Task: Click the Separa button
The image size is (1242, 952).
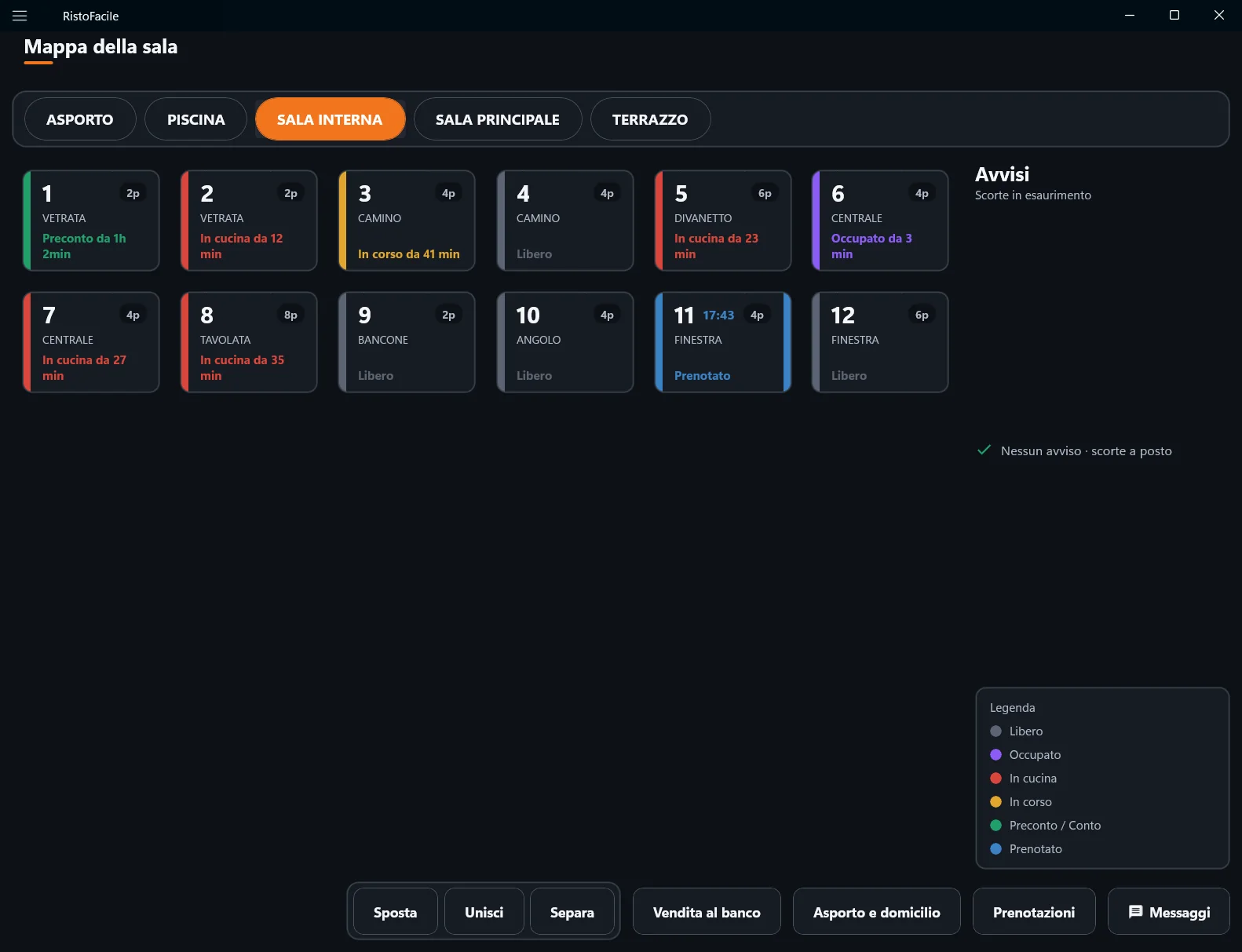Action: tap(572, 912)
